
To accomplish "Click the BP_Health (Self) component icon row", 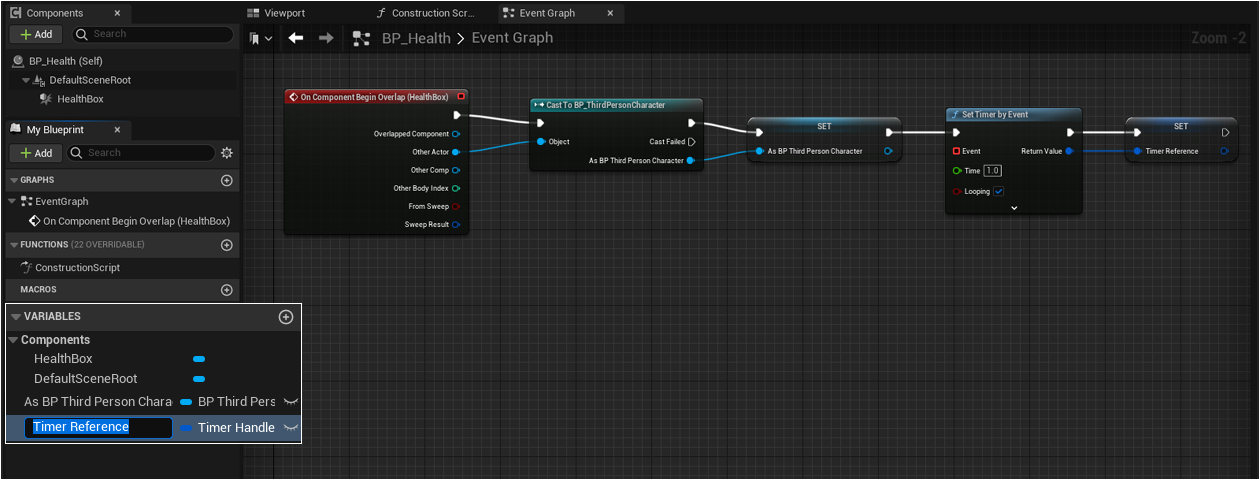I will (120, 61).
